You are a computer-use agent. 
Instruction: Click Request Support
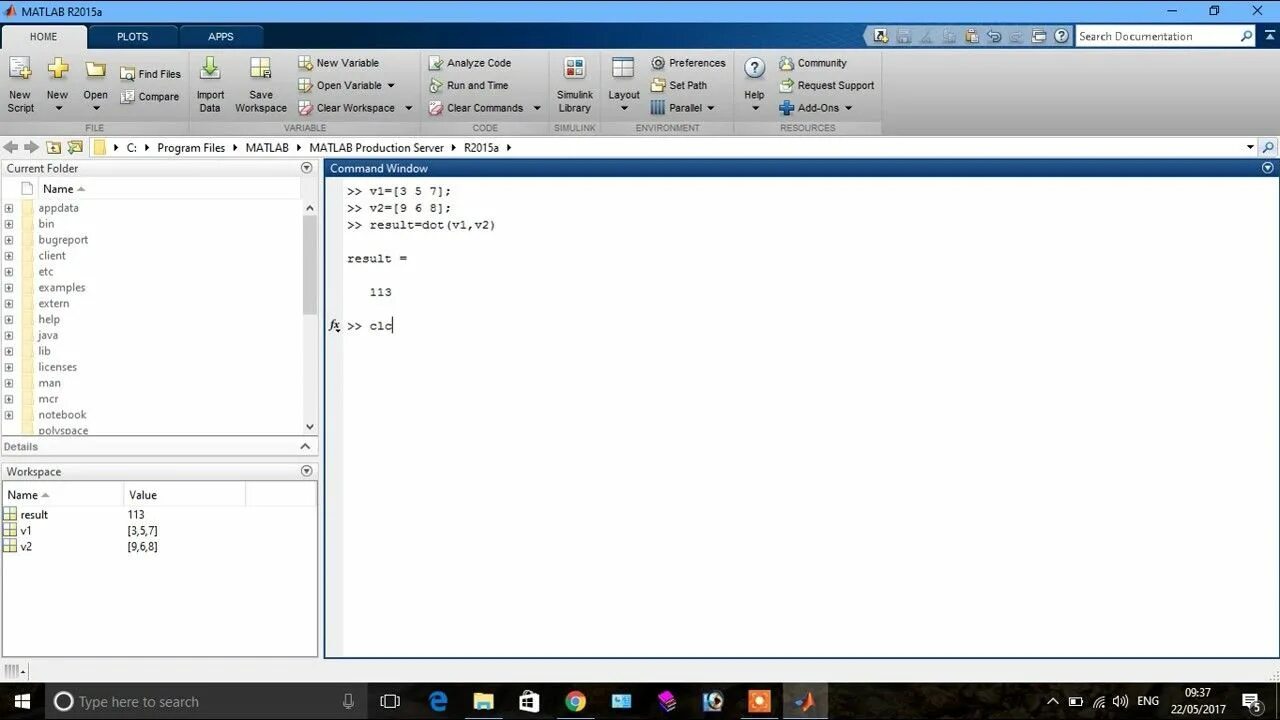pos(827,86)
